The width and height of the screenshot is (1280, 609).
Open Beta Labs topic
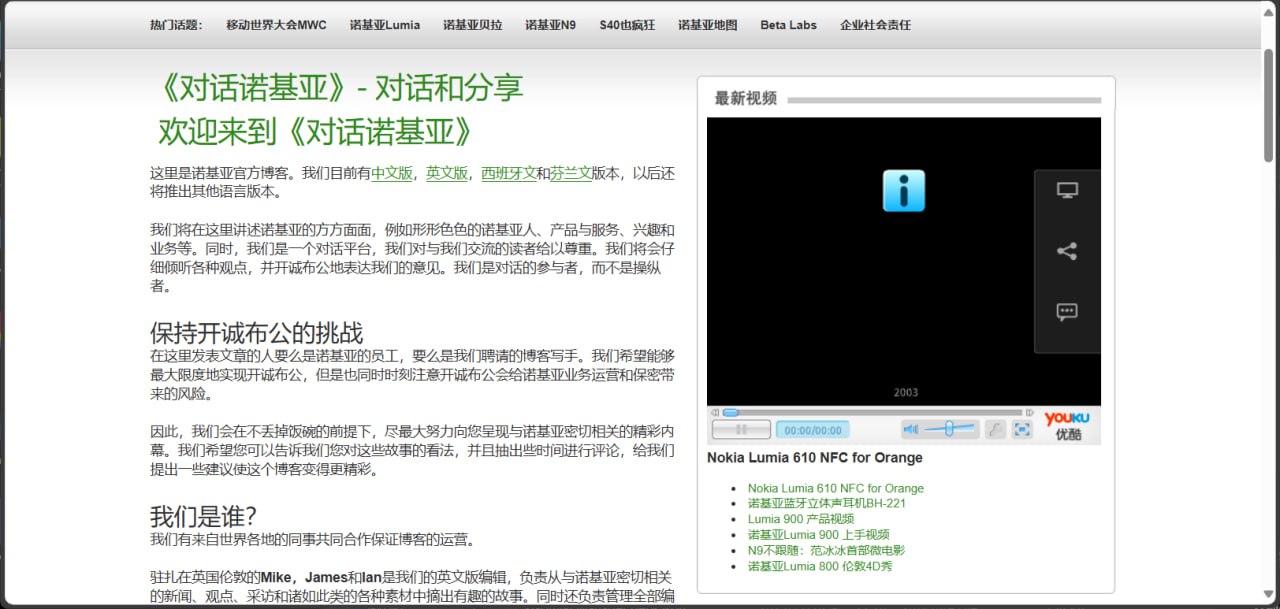click(788, 25)
